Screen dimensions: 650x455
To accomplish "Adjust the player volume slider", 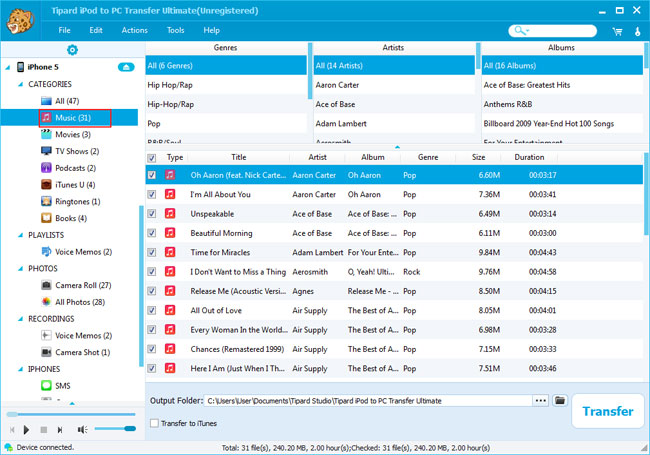I will tap(115, 428).
